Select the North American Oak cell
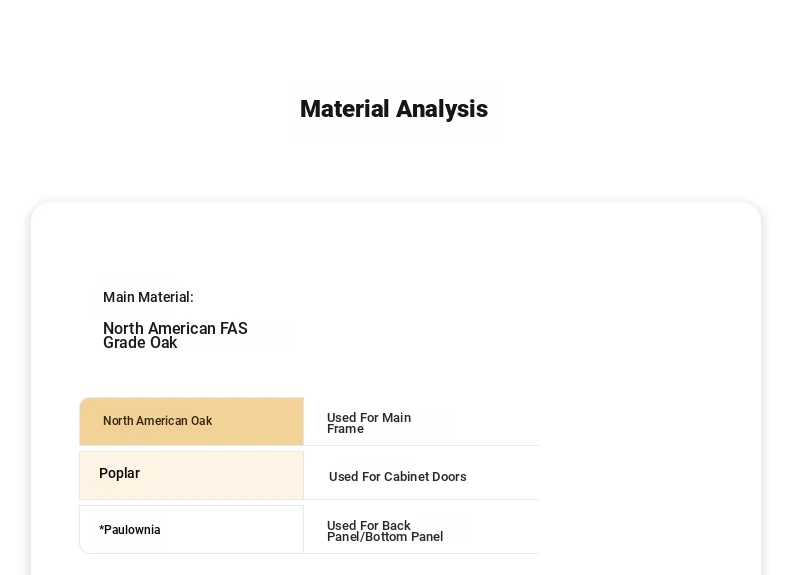 [191, 421]
